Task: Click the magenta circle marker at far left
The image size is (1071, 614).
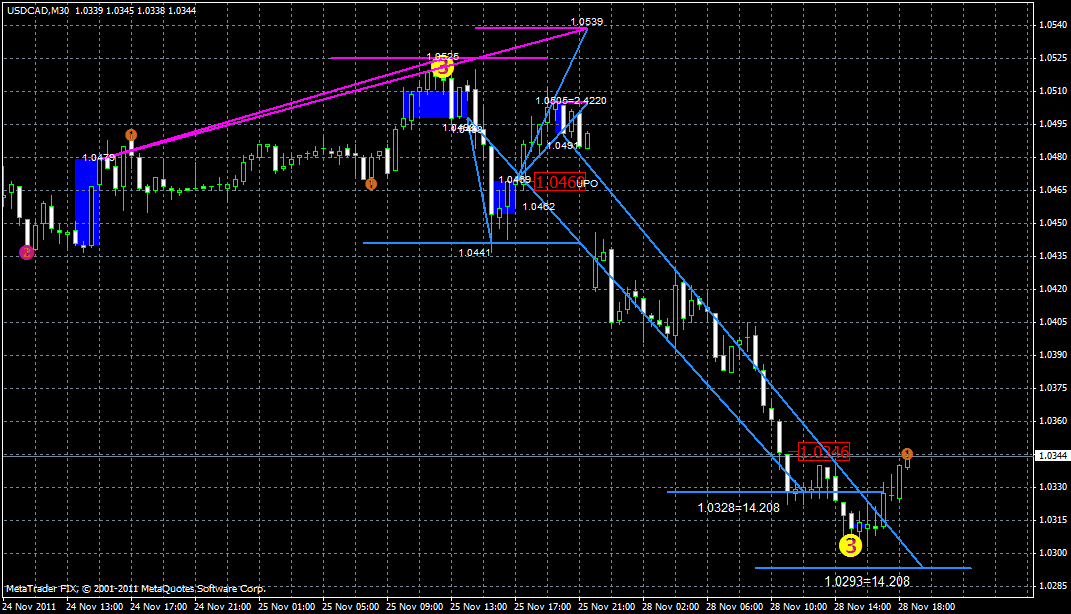Action: coord(25,252)
